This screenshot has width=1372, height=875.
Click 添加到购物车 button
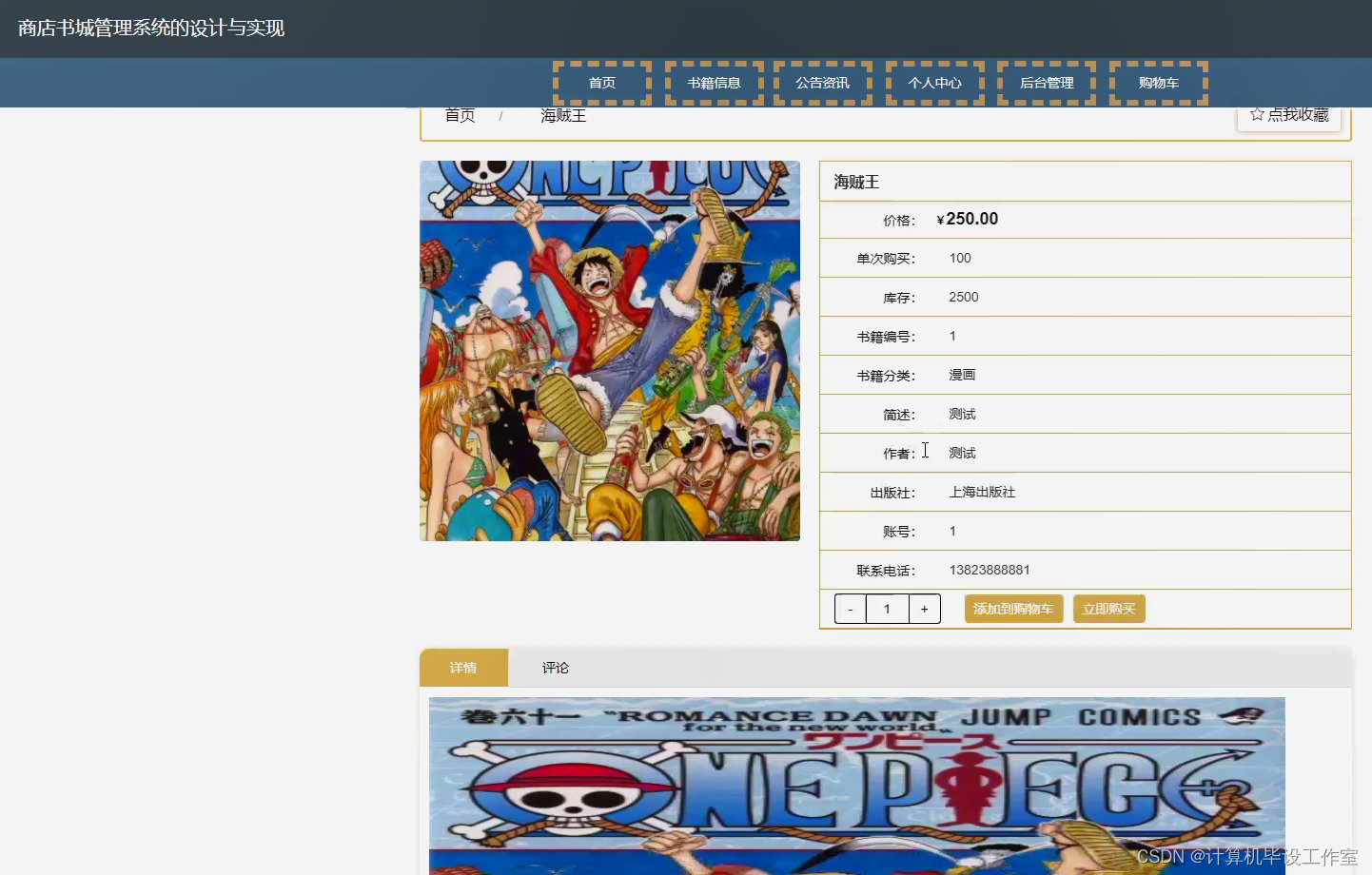1013,609
